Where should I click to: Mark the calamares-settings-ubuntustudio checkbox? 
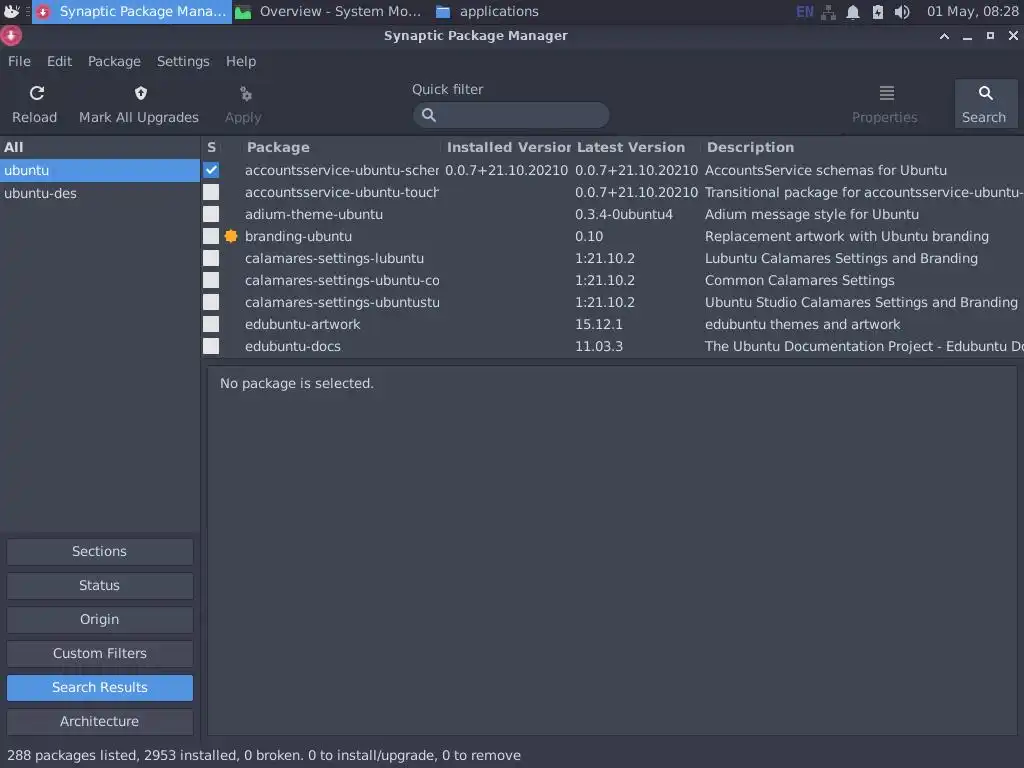[x=211, y=302]
